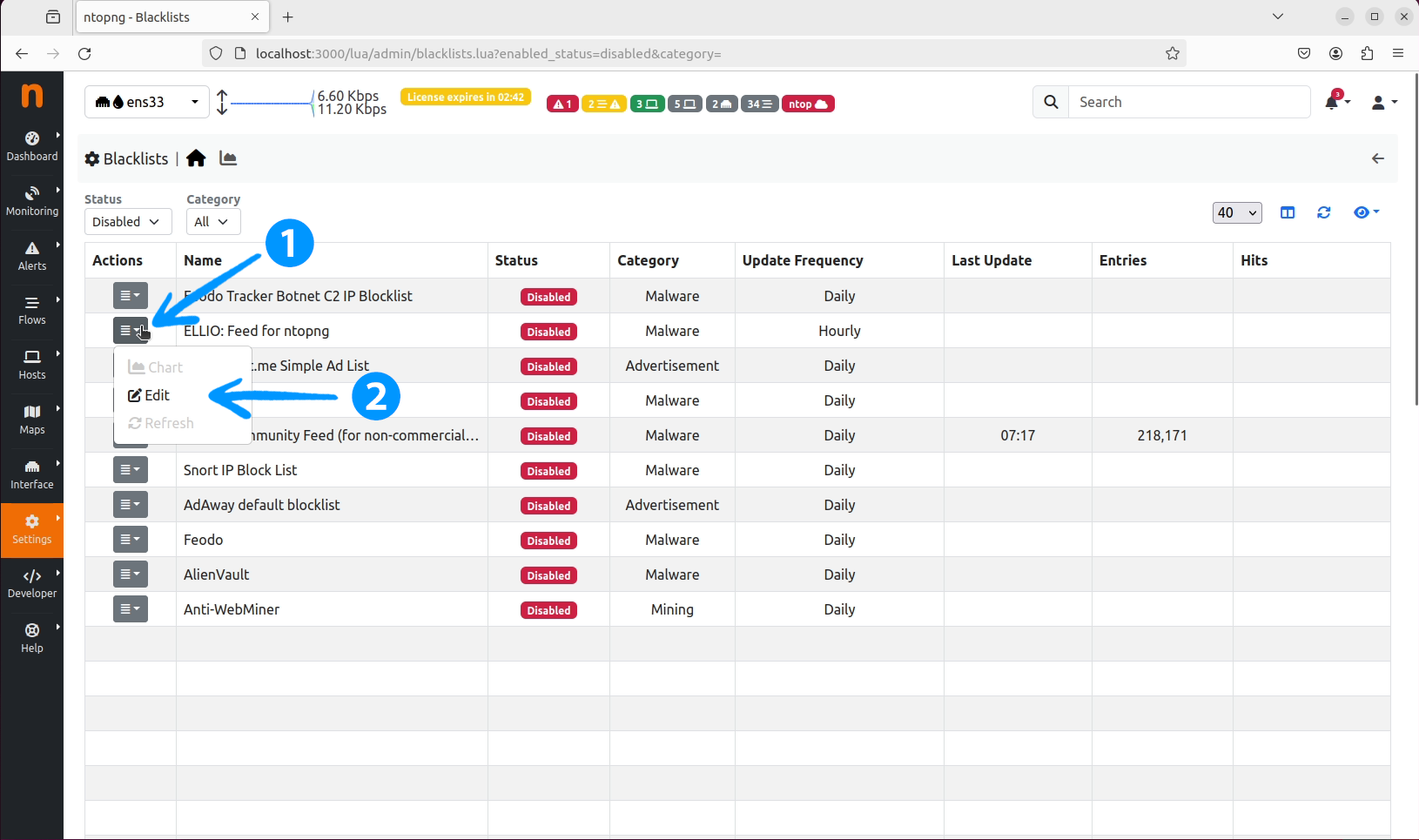Expand the Category filter dropdown
The height and width of the screenshot is (840, 1419).
[x=212, y=222]
